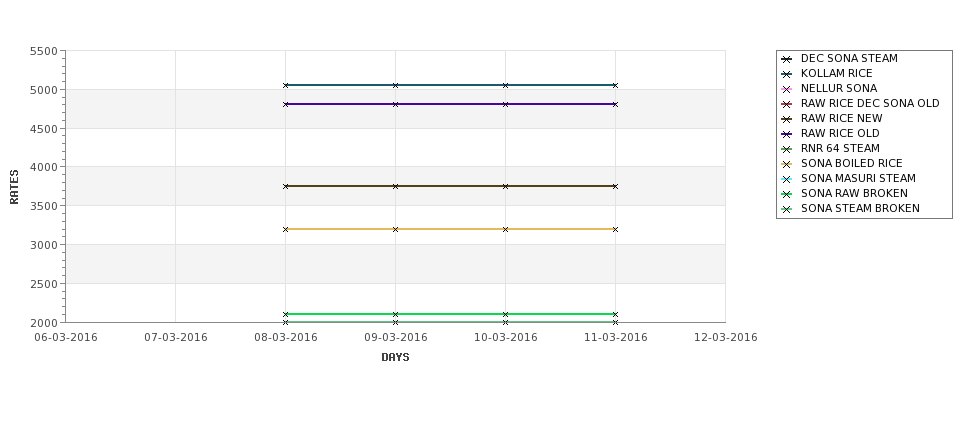Click the purple line's data point at 09-03-2016
The height and width of the screenshot is (429, 975).
pyautogui.click(x=395, y=104)
